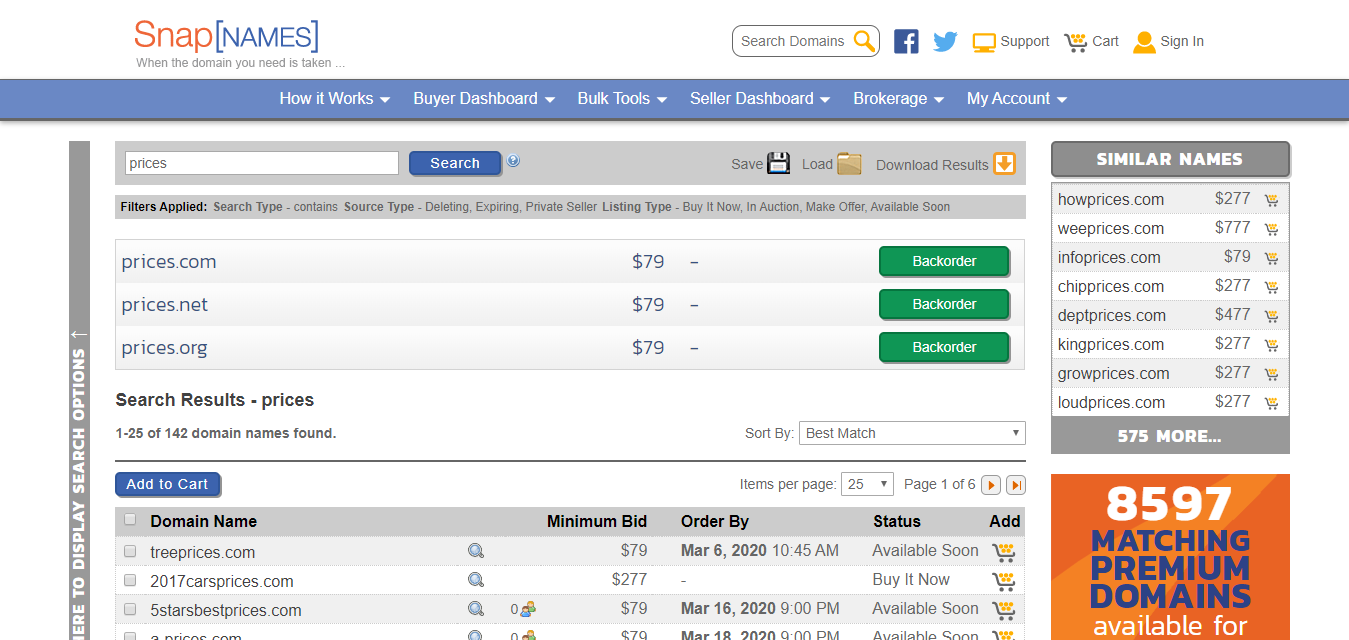Viewport: 1349px width, 640px height.
Task: Click Backorder button for prices.com
Action: 944,261
